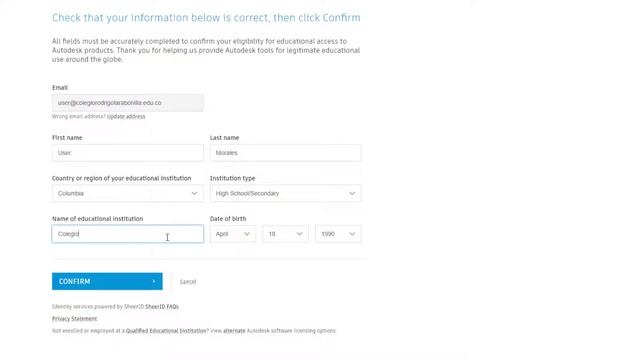
Task: Open the birth year dropdown showing 1990
Action: pos(338,234)
